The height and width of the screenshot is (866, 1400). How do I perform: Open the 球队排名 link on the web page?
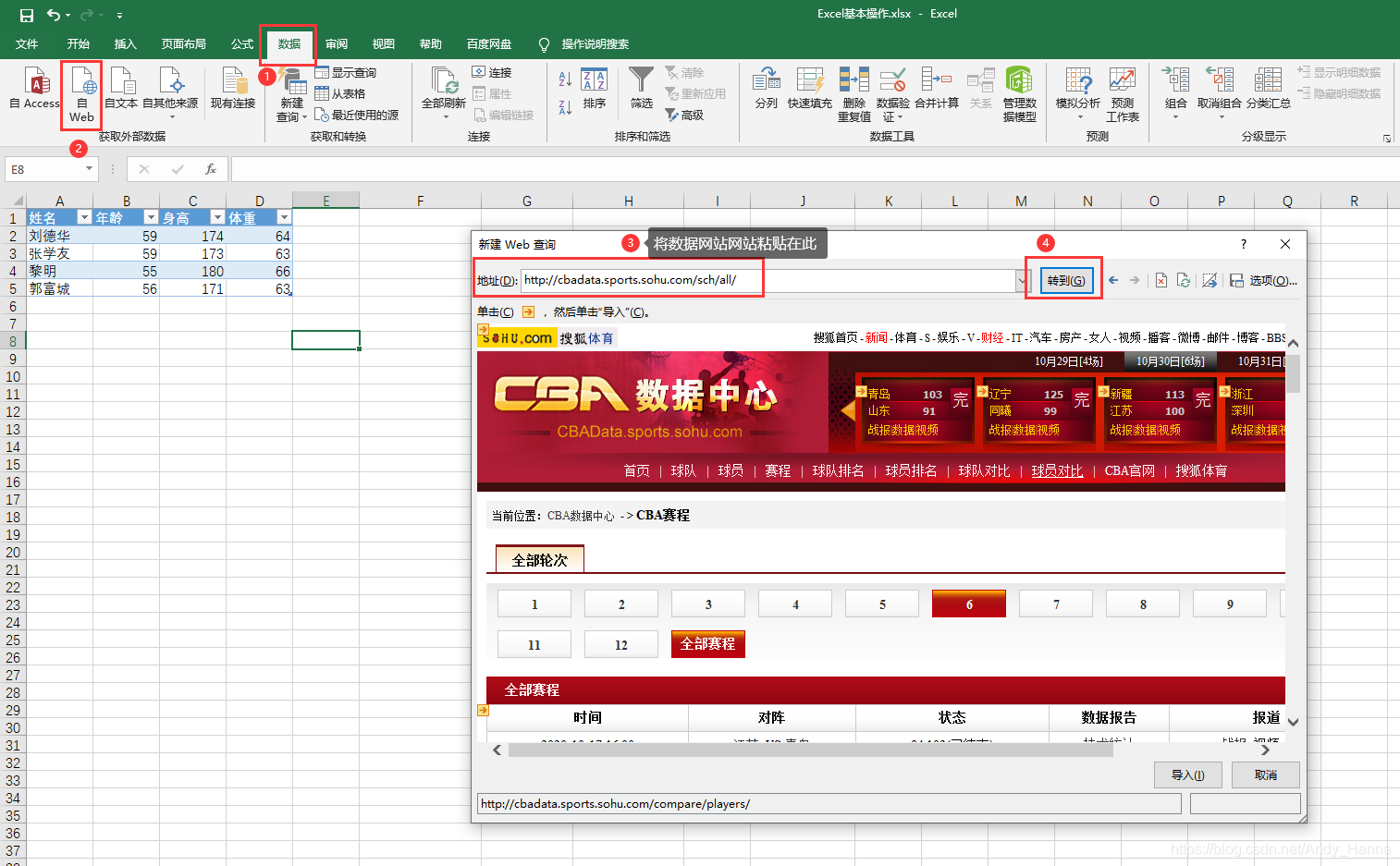point(838,470)
